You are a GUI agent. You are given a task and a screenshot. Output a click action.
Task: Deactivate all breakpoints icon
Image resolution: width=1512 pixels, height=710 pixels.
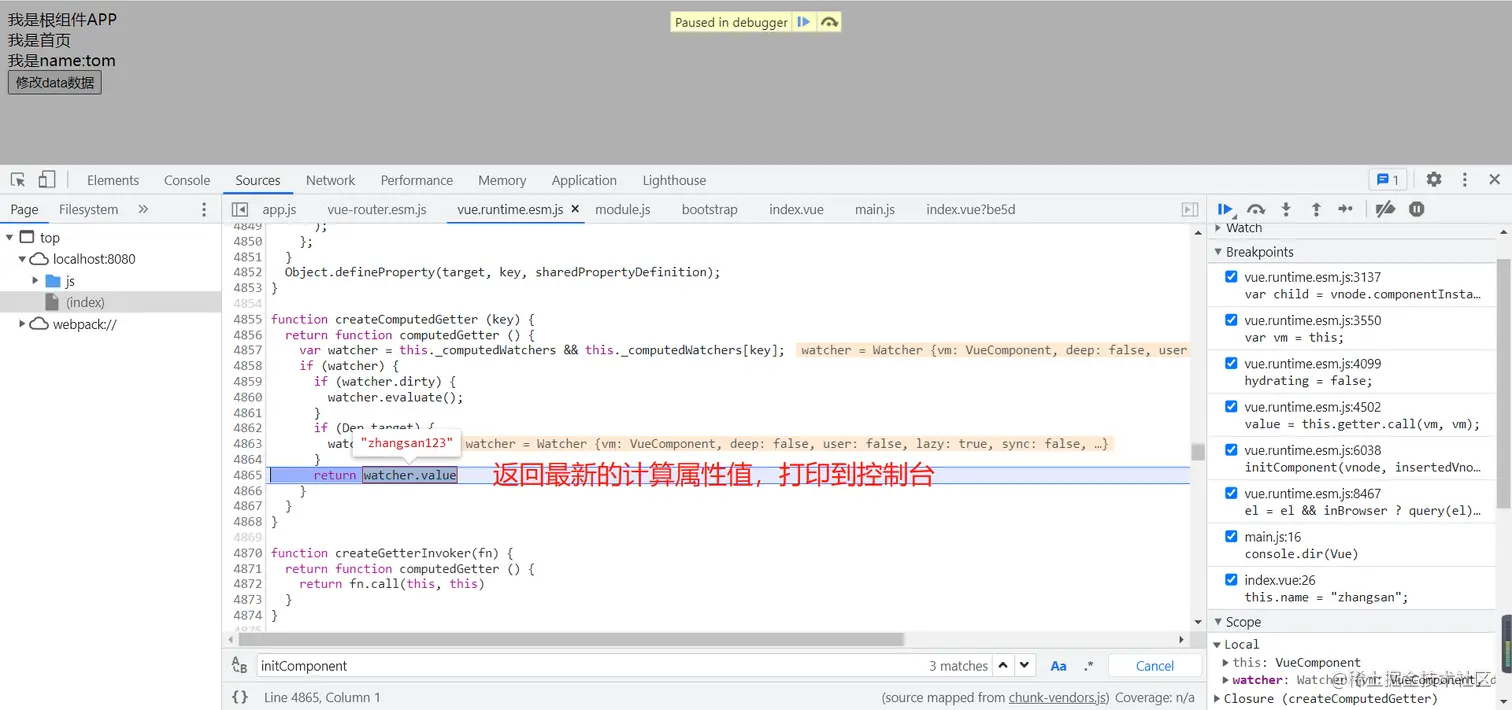tap(1385, 209)
